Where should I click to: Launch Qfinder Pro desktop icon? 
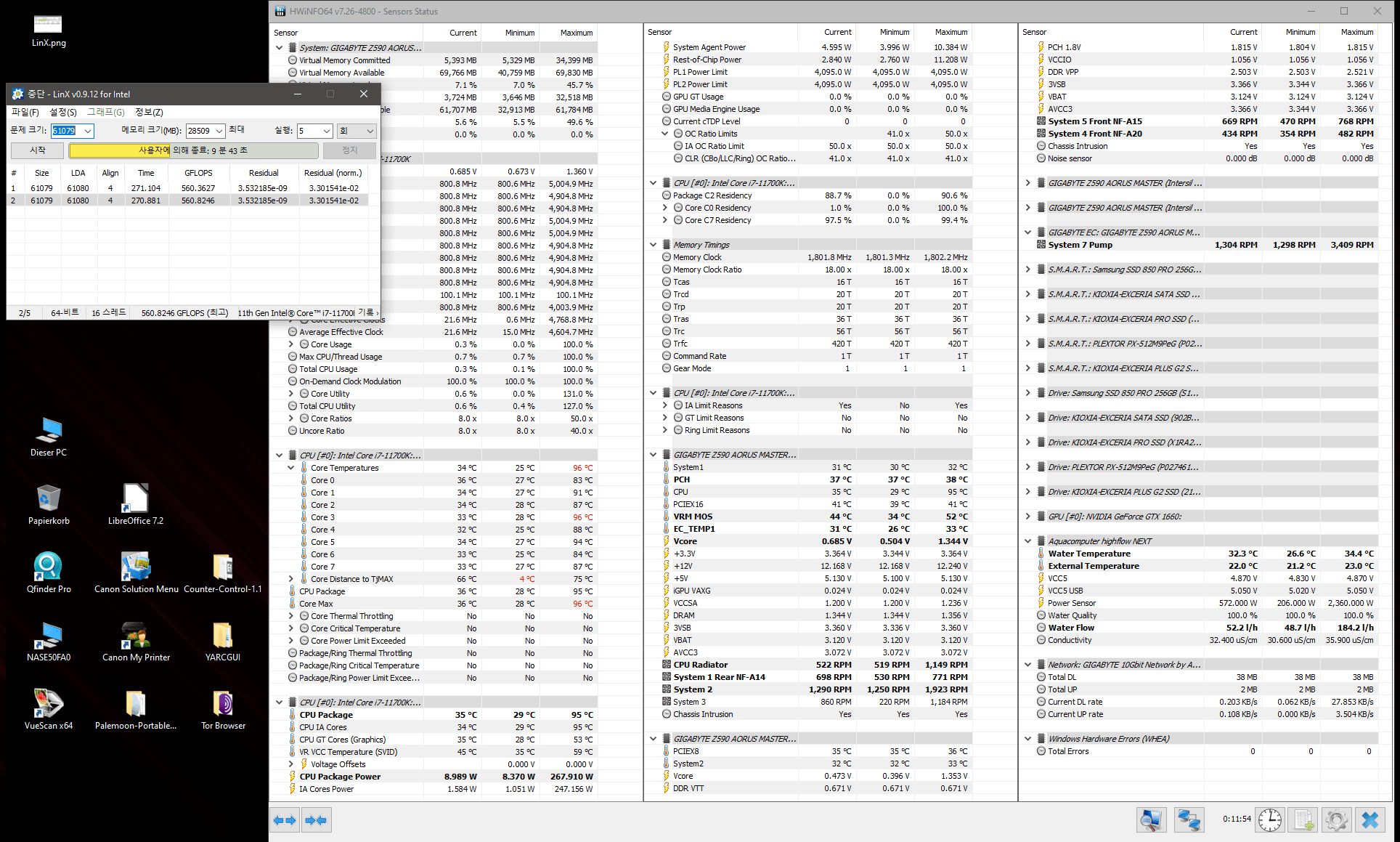49,573
